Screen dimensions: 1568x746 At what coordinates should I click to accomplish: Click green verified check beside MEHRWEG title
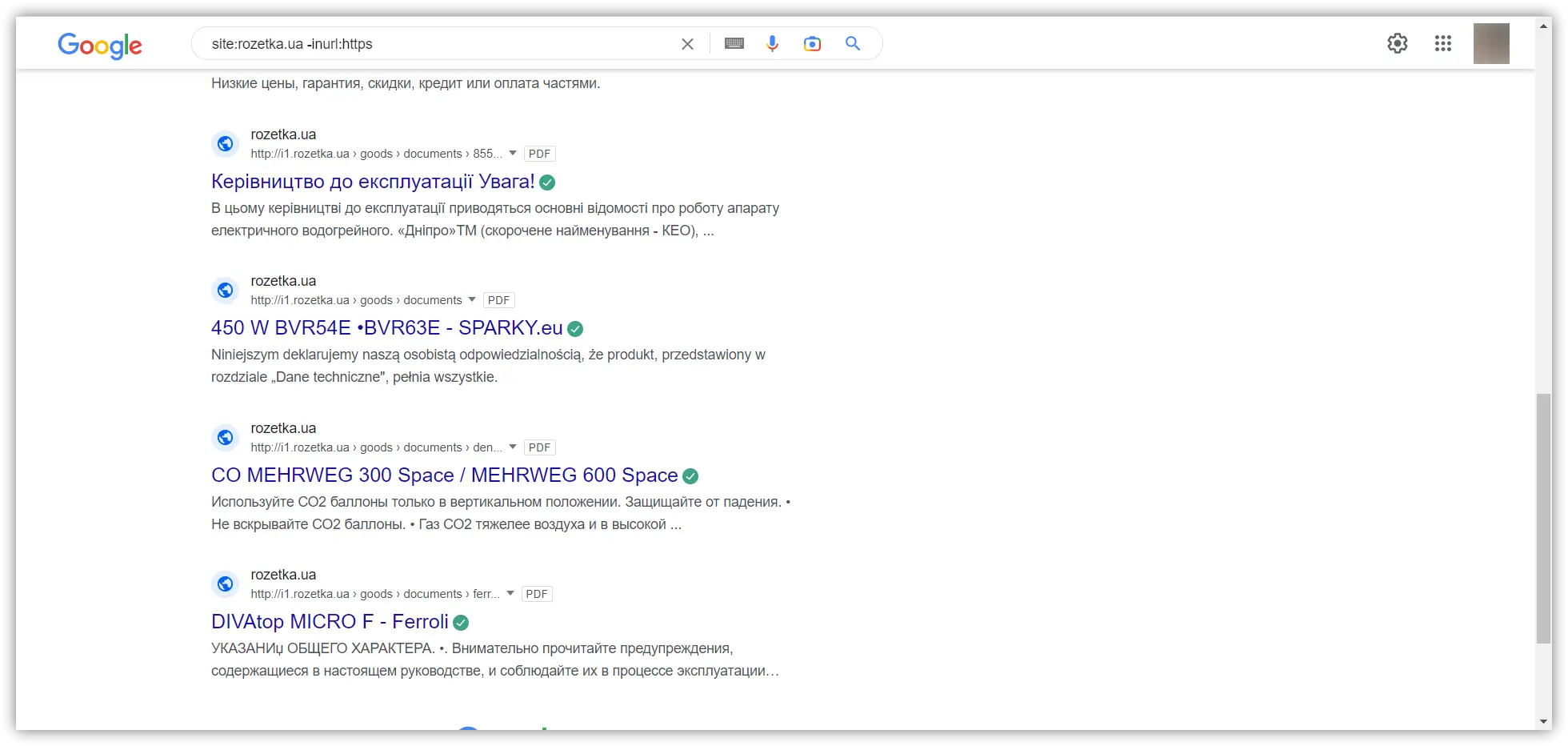tap(690, 476)
